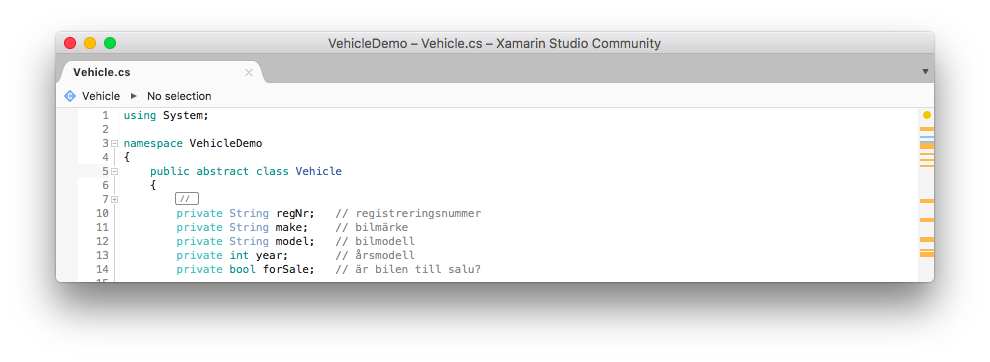The width and height of the screenshot is (990, 362).
Task: Click the 'är bilen till salu?' comment
Action: click(x=409, y=269)
